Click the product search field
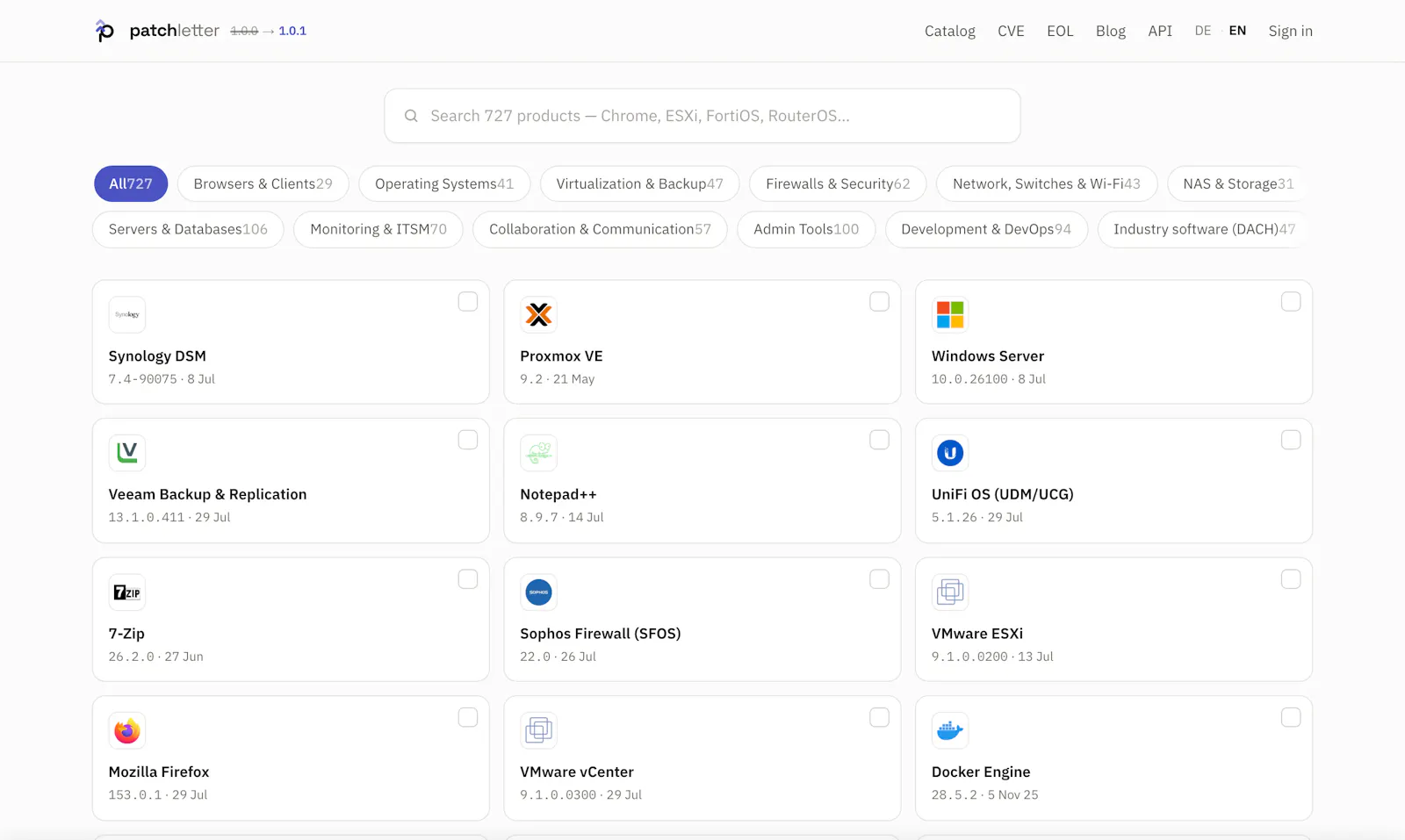The image size is (1405, 840). [702, 116]
